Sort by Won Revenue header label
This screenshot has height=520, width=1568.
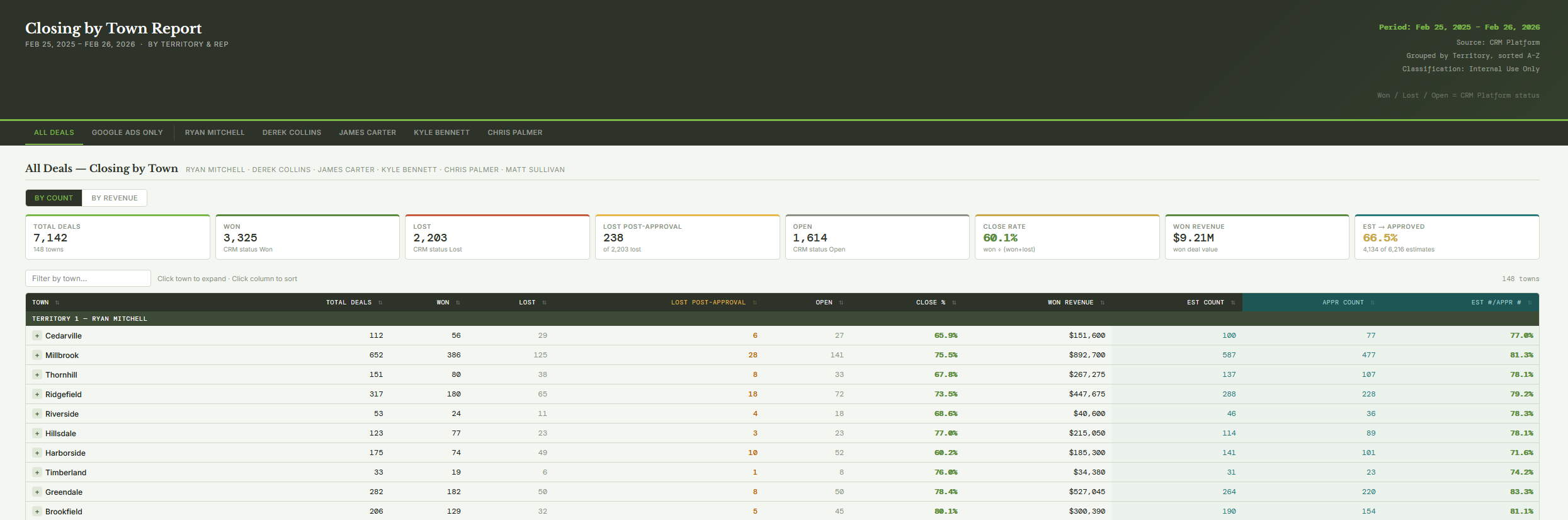pos(1071,303)
